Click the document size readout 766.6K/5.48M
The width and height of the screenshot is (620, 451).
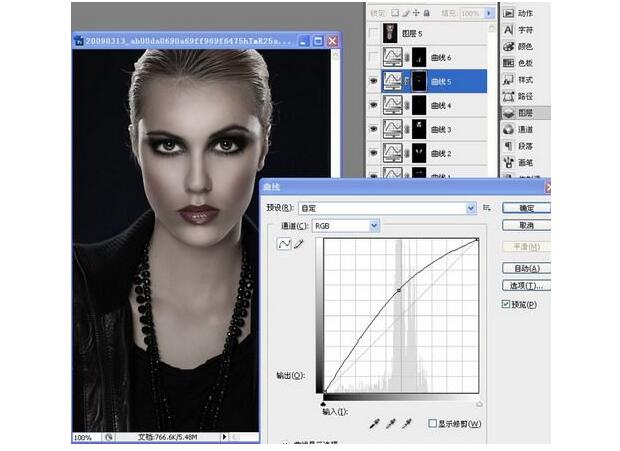click(168, 437)
